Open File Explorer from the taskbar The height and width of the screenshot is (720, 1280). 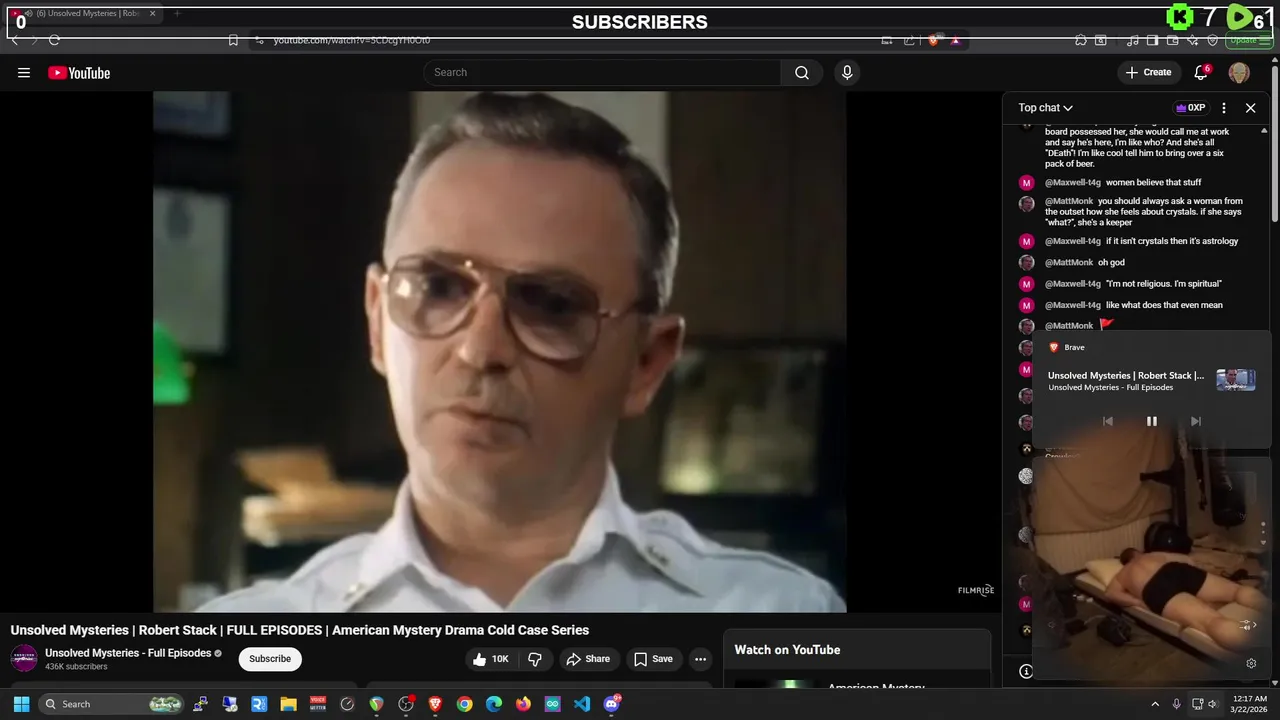click(288, 704)
